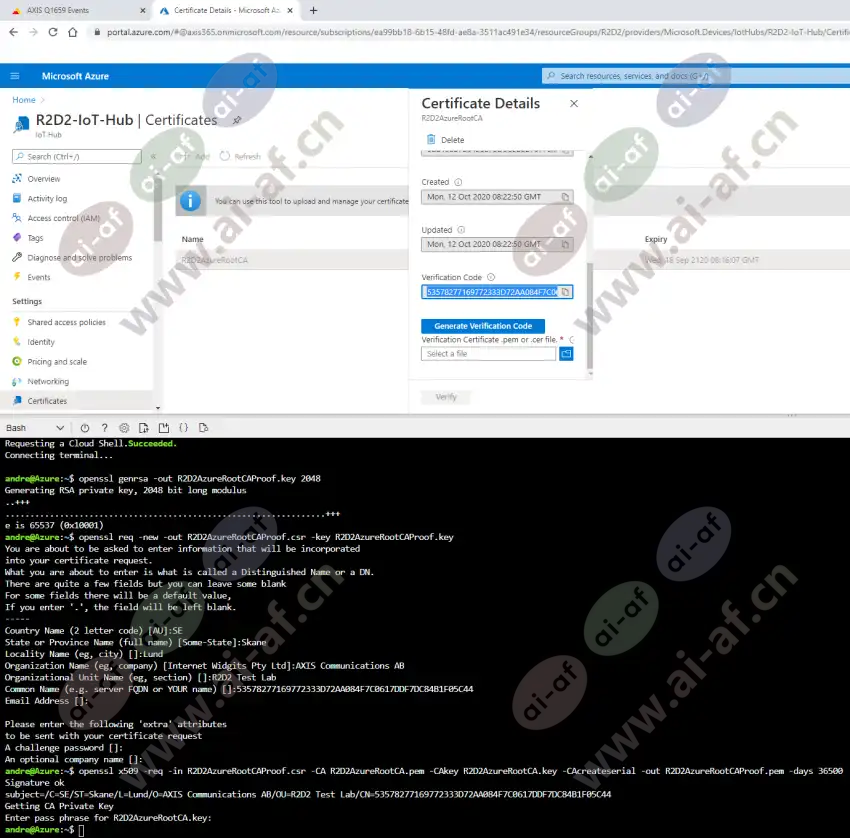Open a new browser tab
This screenshot has width=850, height=838.
coord(313,10)
